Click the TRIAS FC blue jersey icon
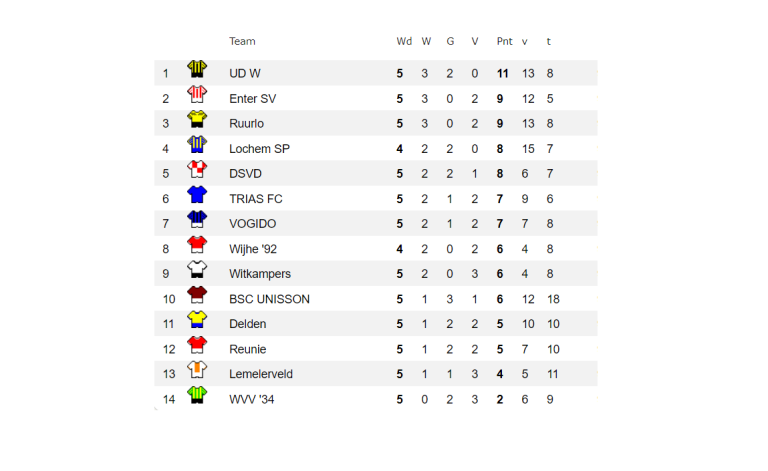This screenshot has width=768, height=471. coord(197,195)
